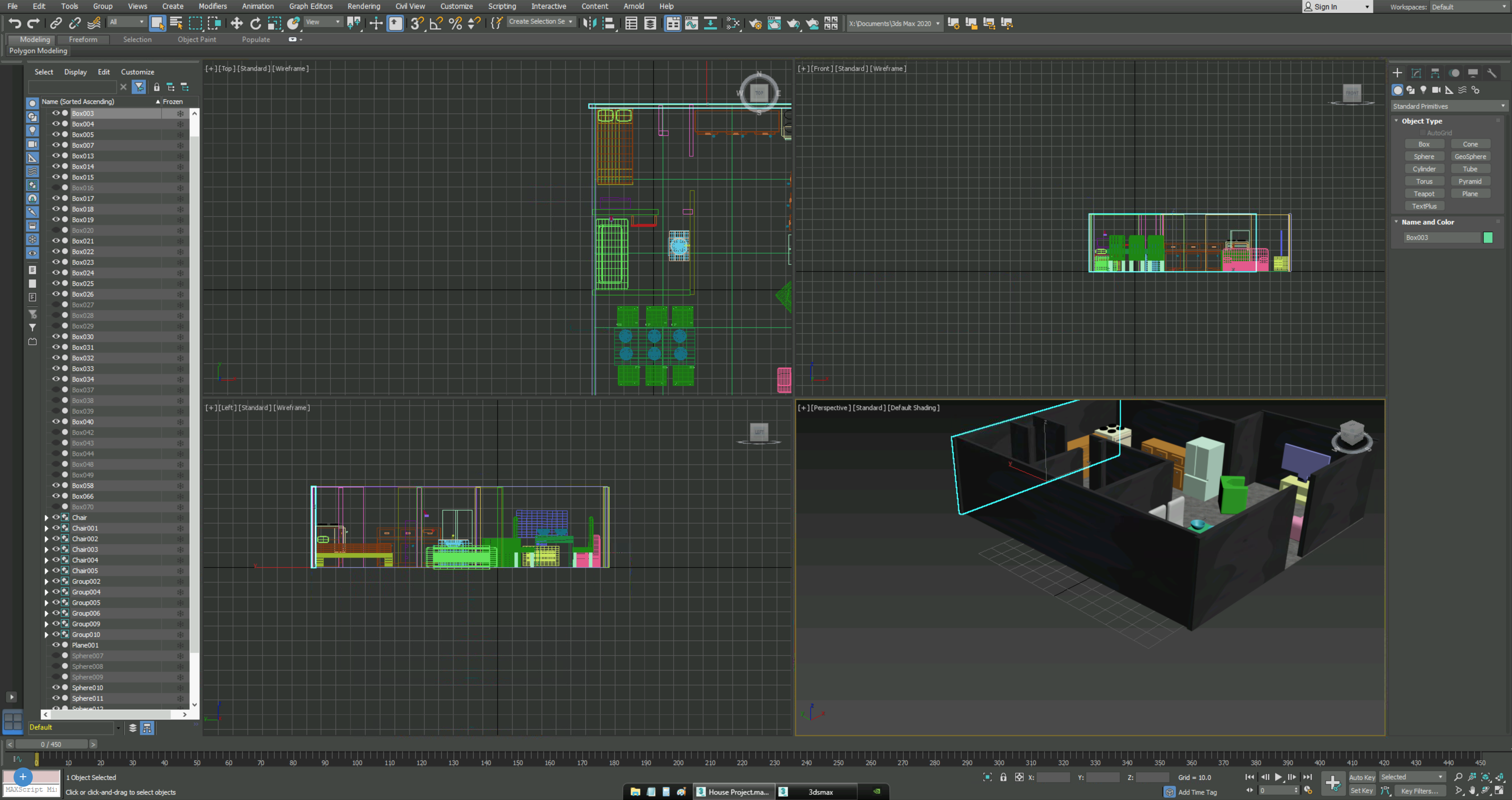This screenshot has width=1512, height=800.
Task: Open Schematic View icon
Action: coord(710,23)
